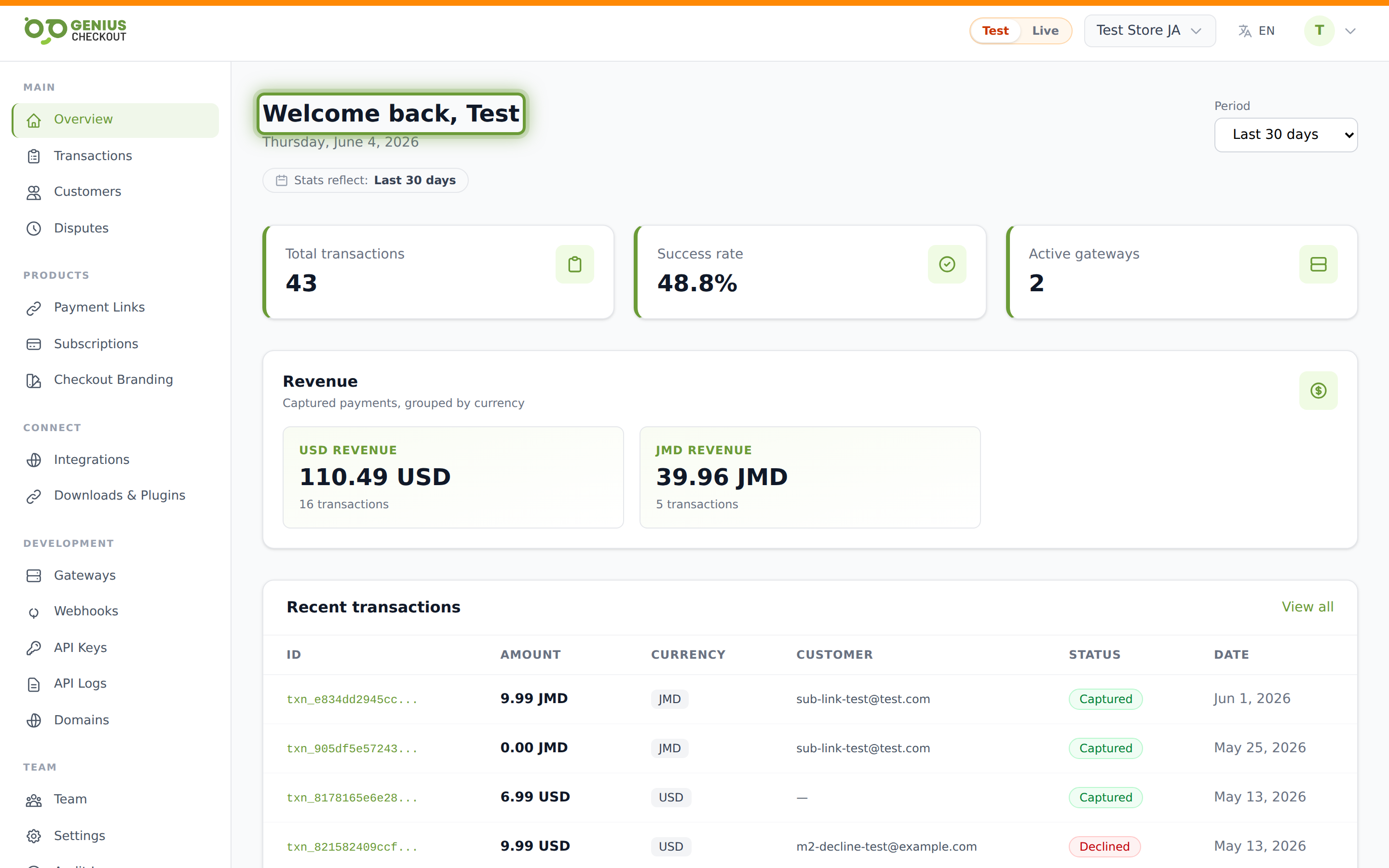Open API Logs
The image size is (1389, 868).
(x=115, y=684)
